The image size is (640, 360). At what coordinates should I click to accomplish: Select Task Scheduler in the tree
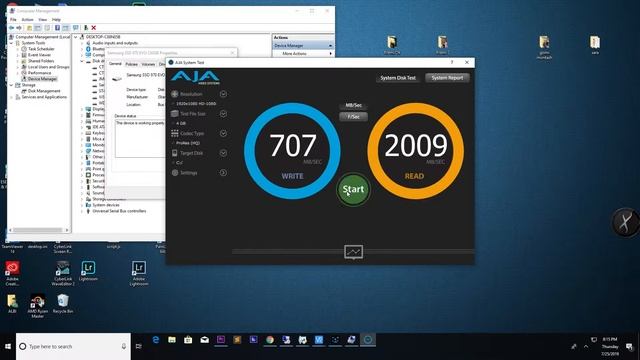41,49
